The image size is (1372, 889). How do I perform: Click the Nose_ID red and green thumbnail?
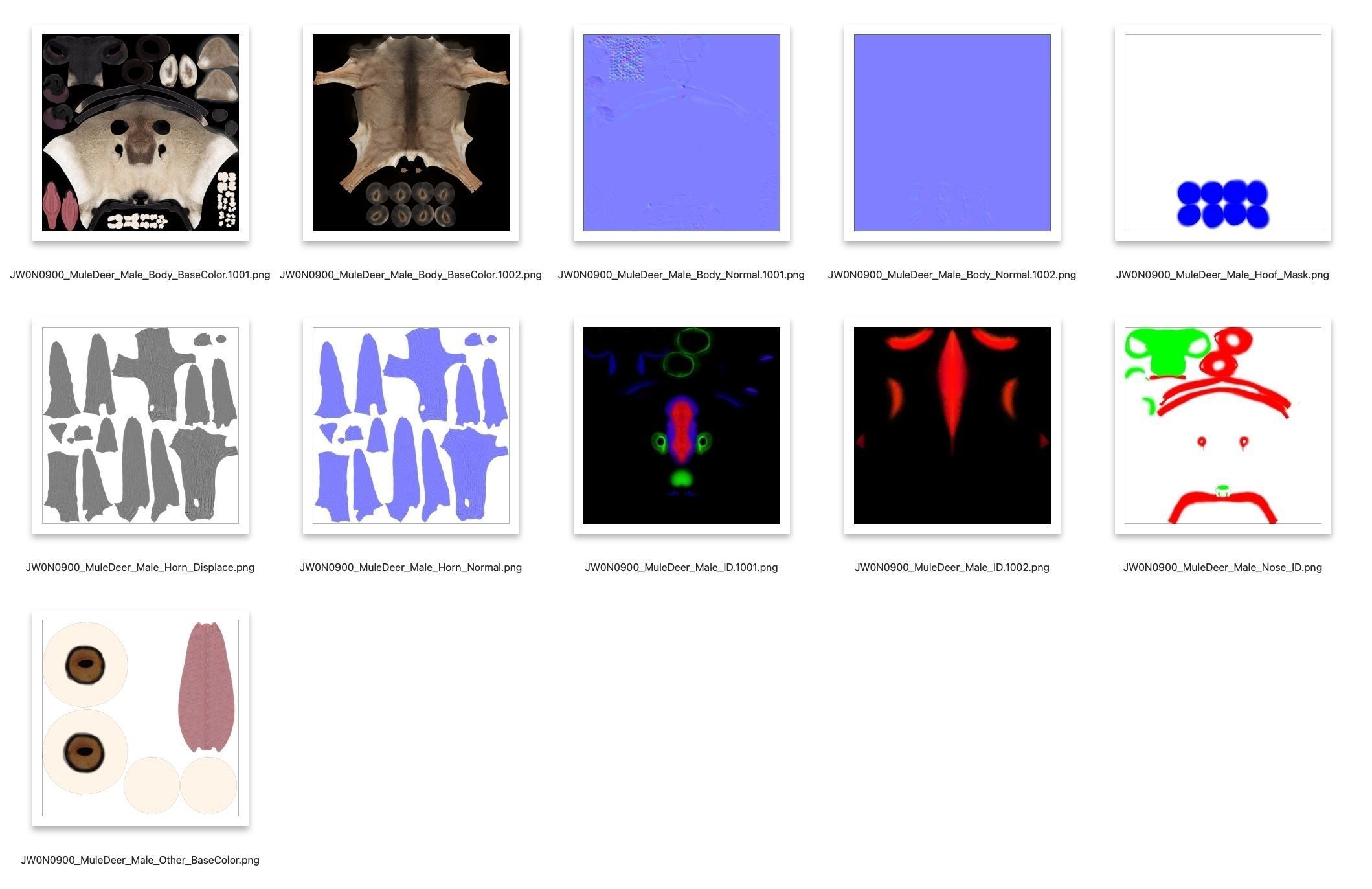click(x=1222, y=425)
